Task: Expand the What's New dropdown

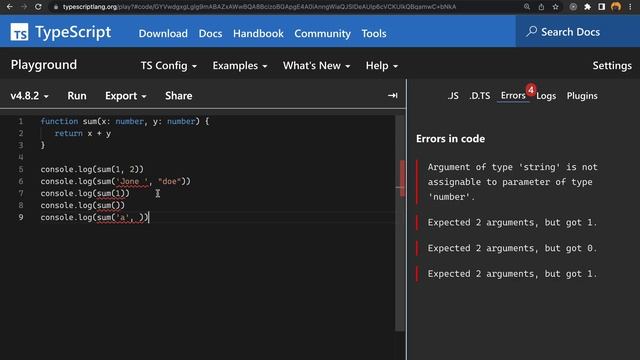Action: pyautogui.click(x=316, y=66)
